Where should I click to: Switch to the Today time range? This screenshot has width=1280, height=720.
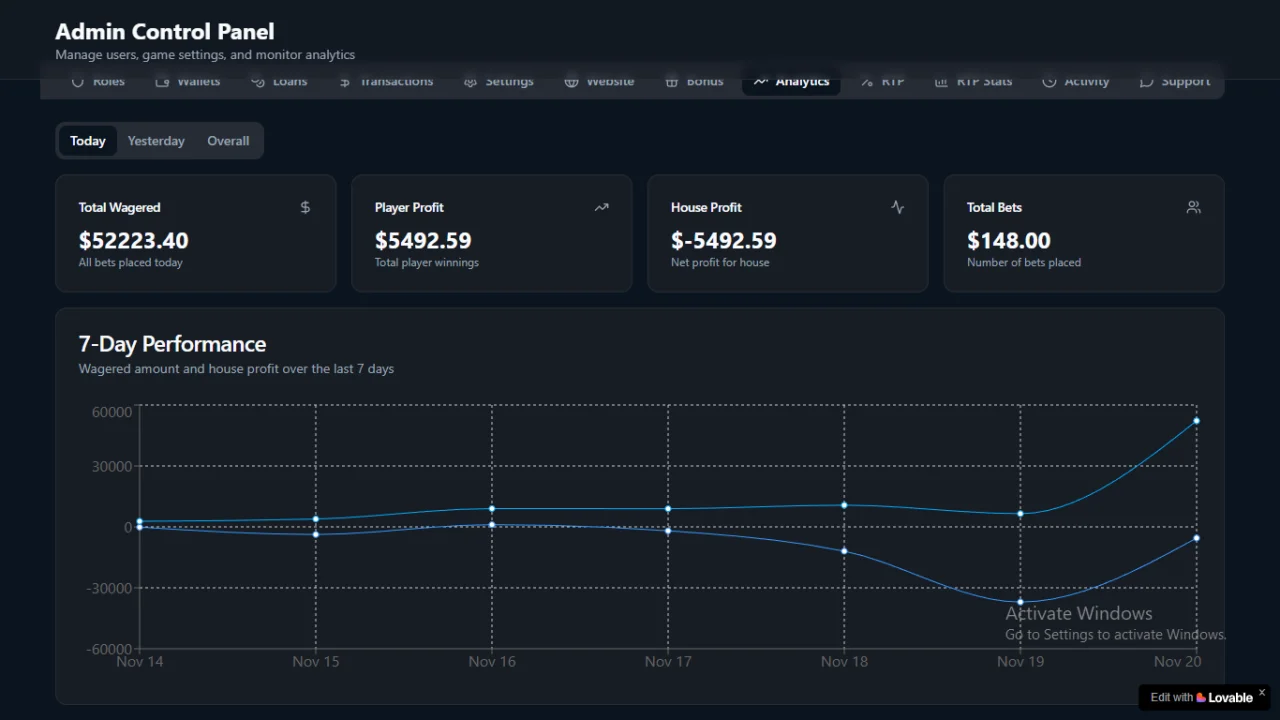[x=88, y=141]
